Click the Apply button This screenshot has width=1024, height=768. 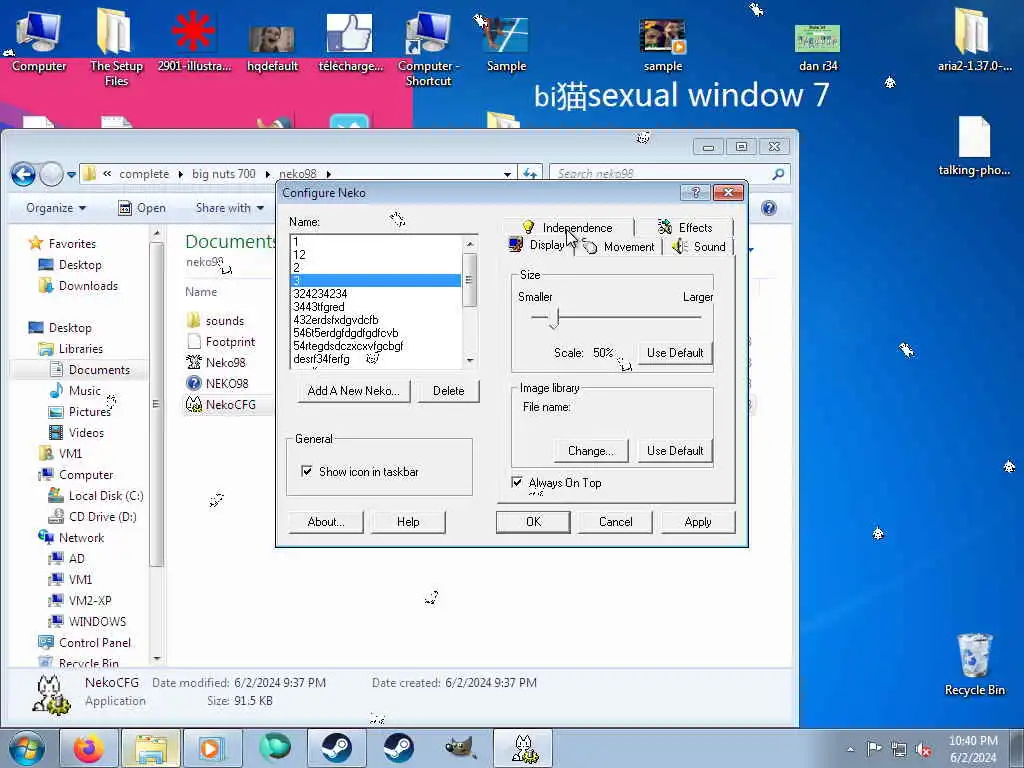coord(697,522)
